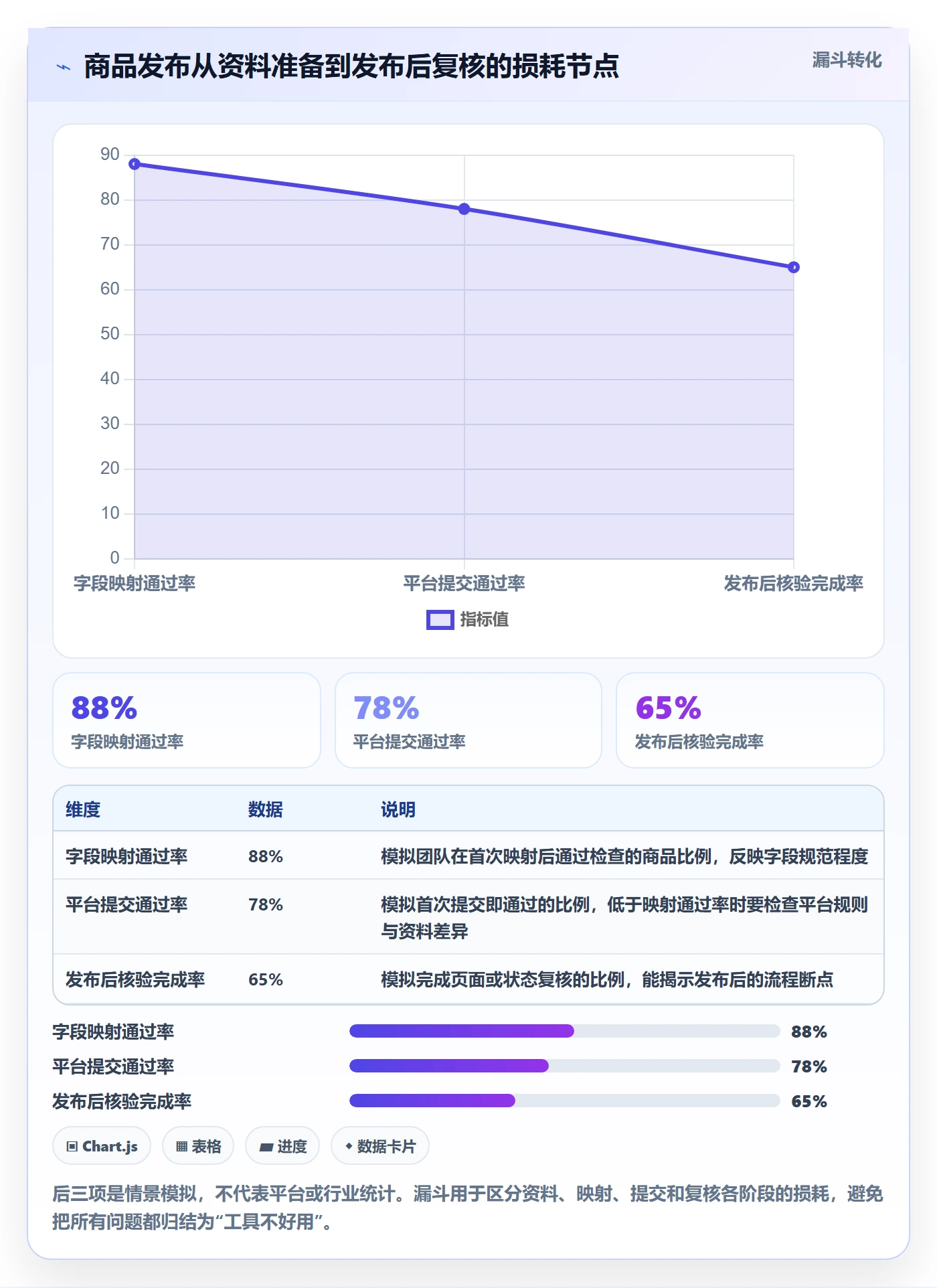Click the 漏斗转化 badge in the header
The image size is (937, 1288).
[x=847, y=60]
